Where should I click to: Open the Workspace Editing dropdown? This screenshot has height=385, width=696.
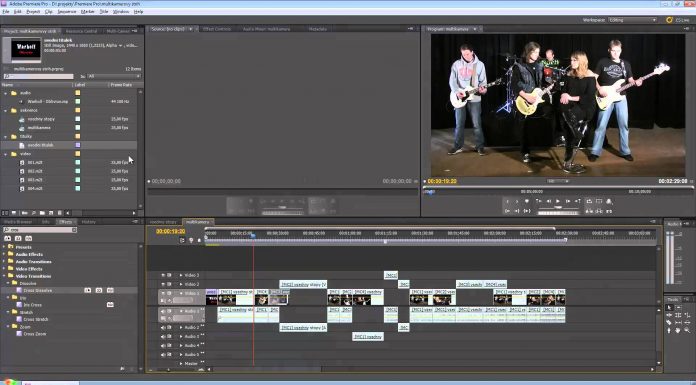coord(633,20)
